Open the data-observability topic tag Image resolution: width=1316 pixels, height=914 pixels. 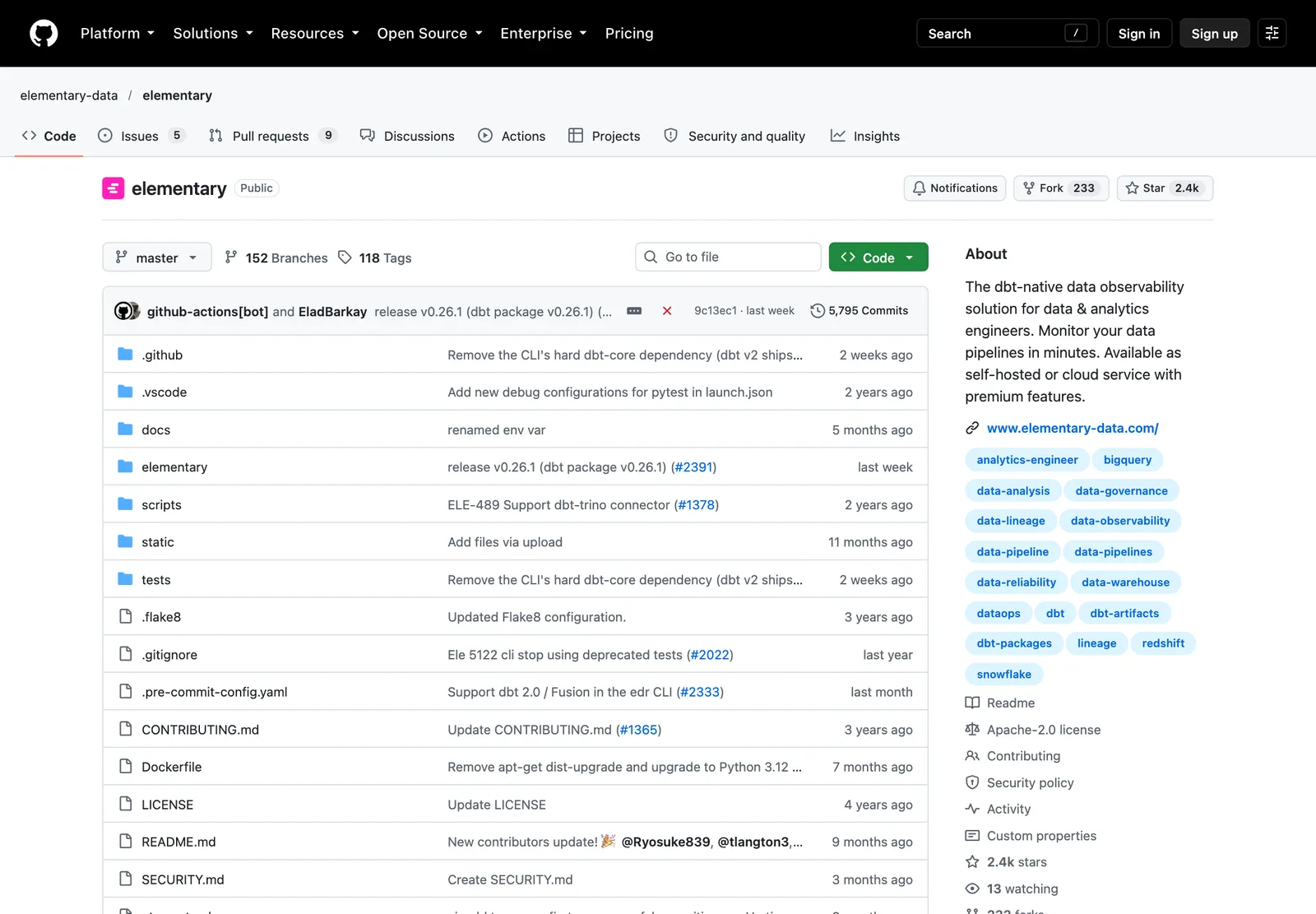[1120, 521]
